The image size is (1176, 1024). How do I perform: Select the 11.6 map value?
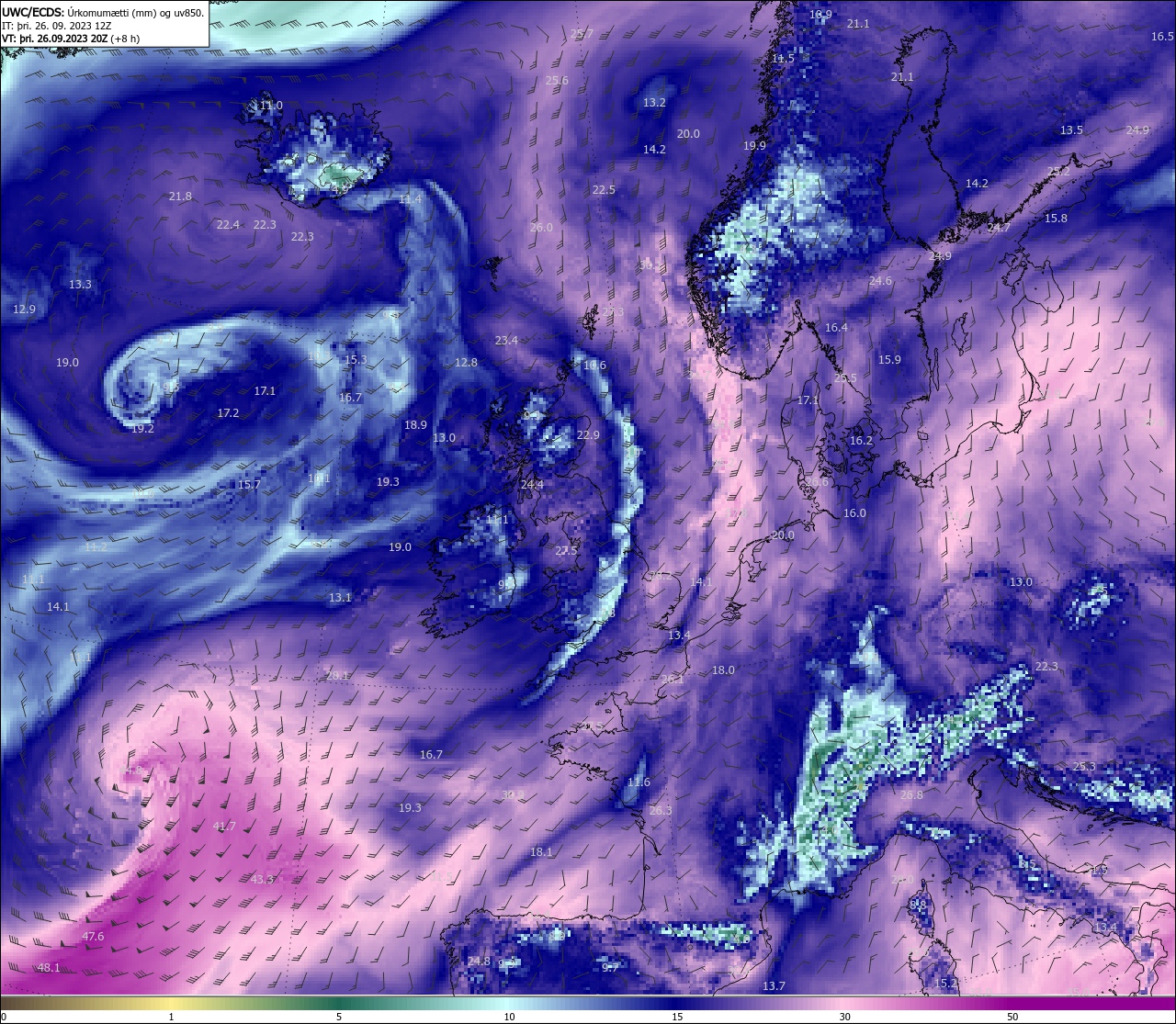coord(639,782)
